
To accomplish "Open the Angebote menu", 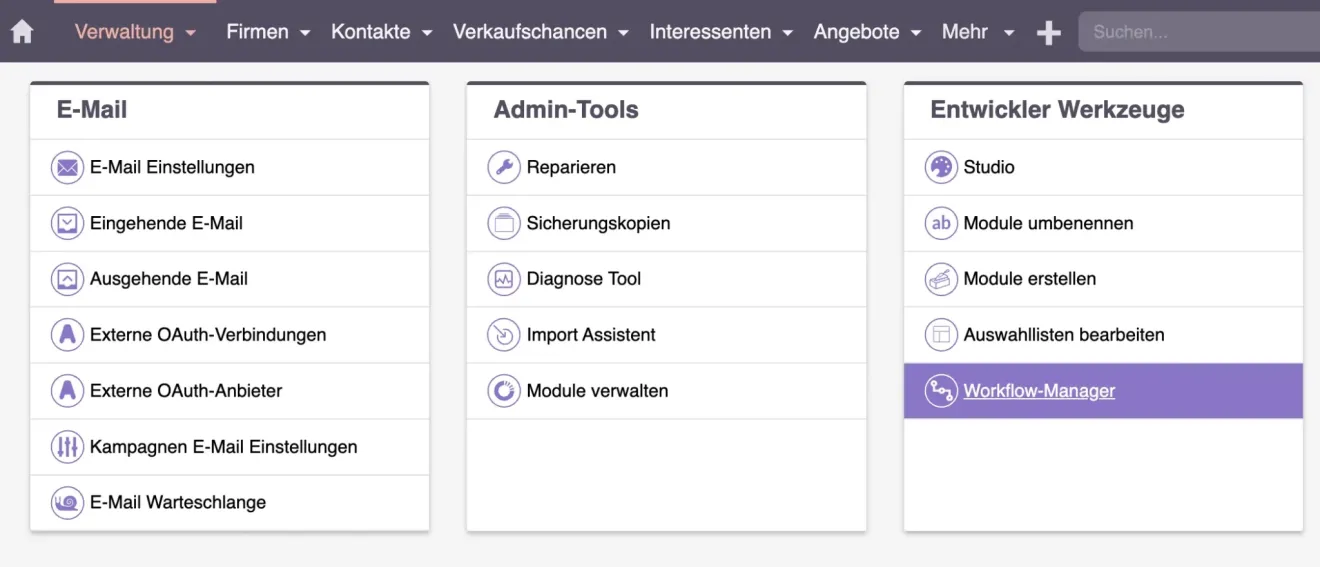I will (x=857, y=32).
